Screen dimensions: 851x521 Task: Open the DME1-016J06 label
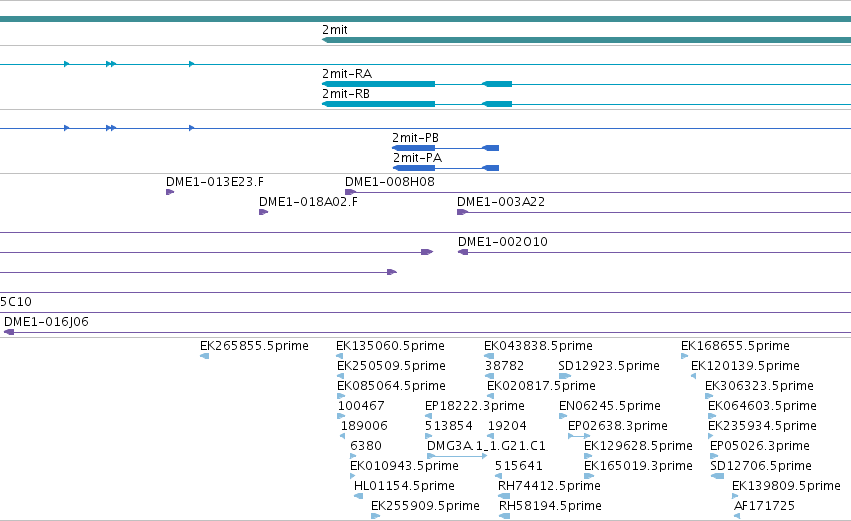(46, 322)
